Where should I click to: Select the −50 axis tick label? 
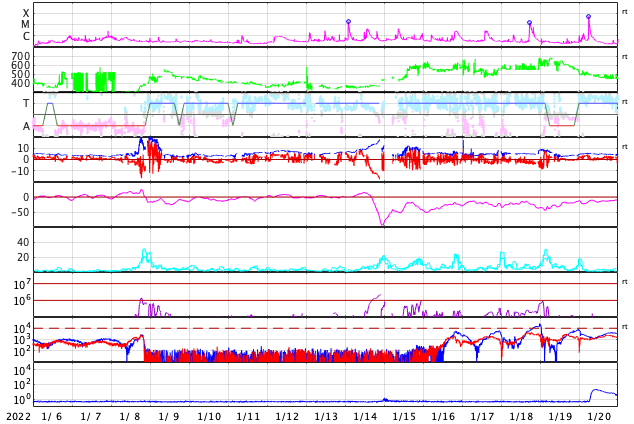pos(20,212)
